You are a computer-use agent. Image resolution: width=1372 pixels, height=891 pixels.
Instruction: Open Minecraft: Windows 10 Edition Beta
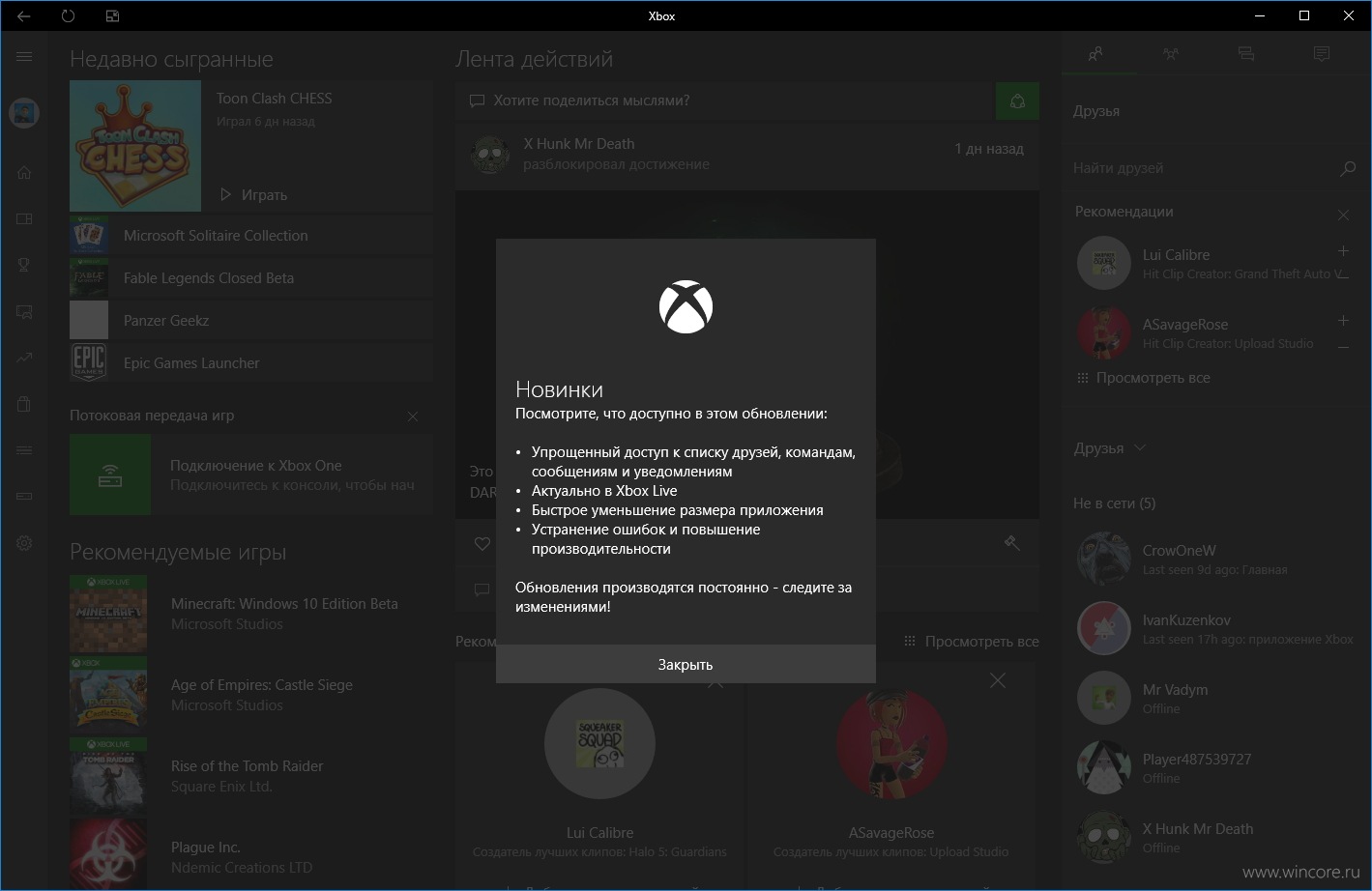[251, 615]
